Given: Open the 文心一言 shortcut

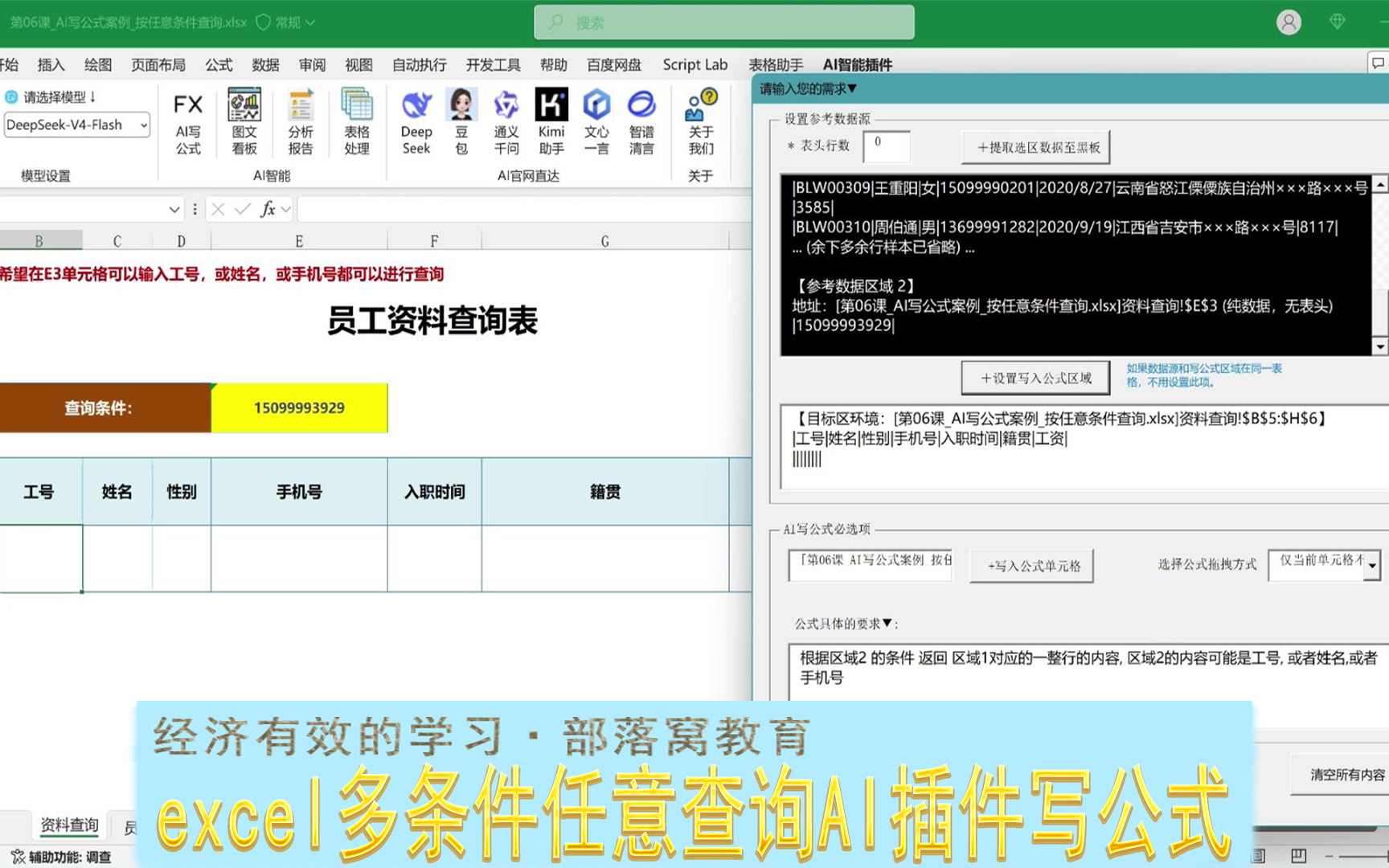Looking at the screenshot, I should 596,122.
